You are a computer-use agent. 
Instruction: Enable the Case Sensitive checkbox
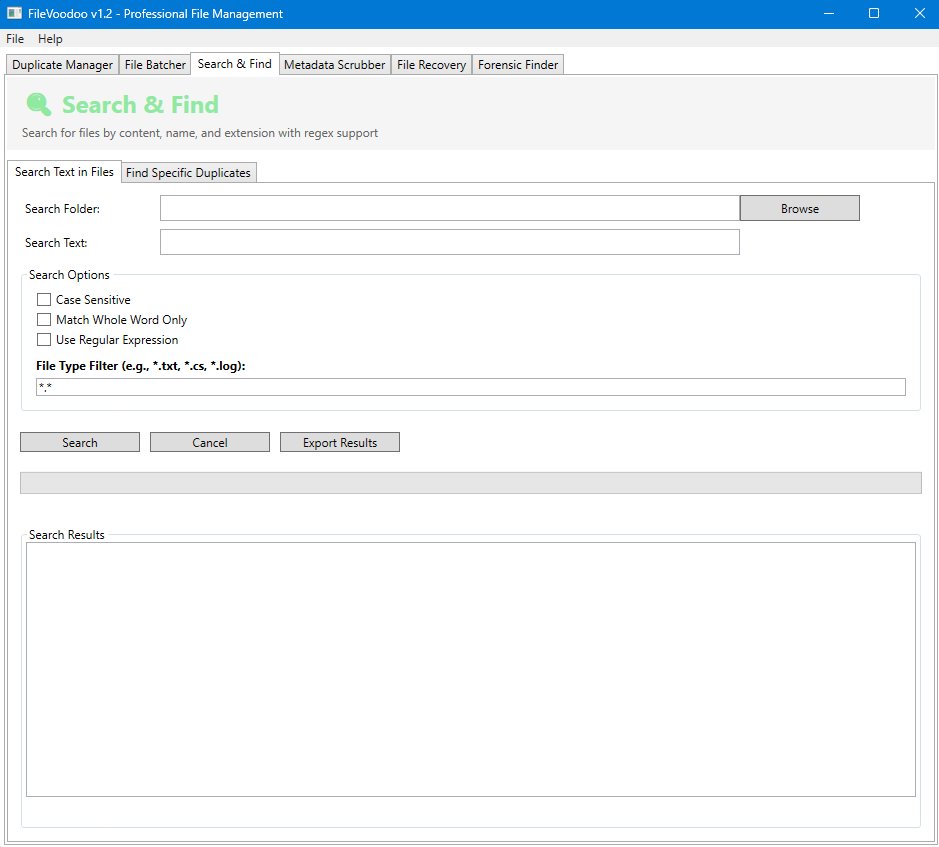pyautogui.click(x=44, y=300)
